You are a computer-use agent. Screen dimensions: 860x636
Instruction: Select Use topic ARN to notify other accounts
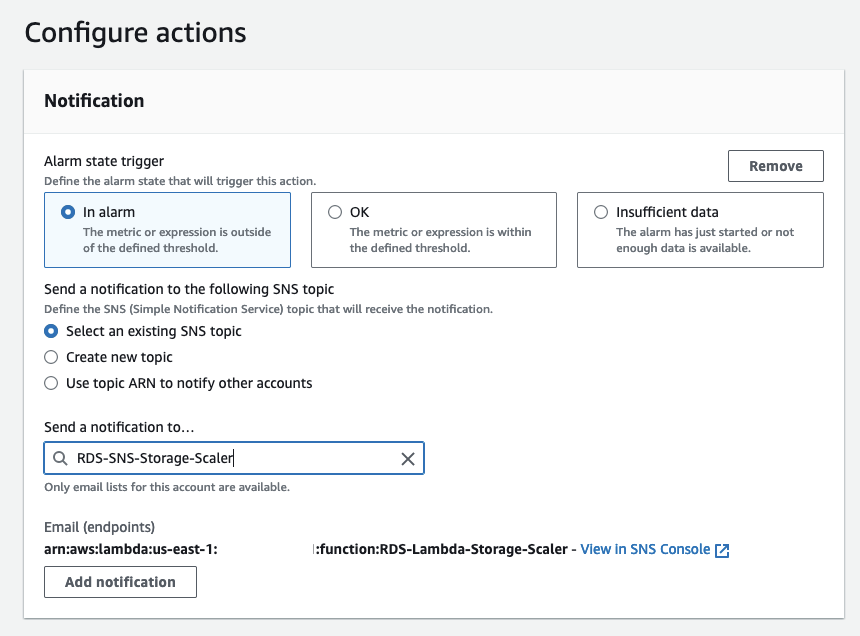[x=52, y=383]
